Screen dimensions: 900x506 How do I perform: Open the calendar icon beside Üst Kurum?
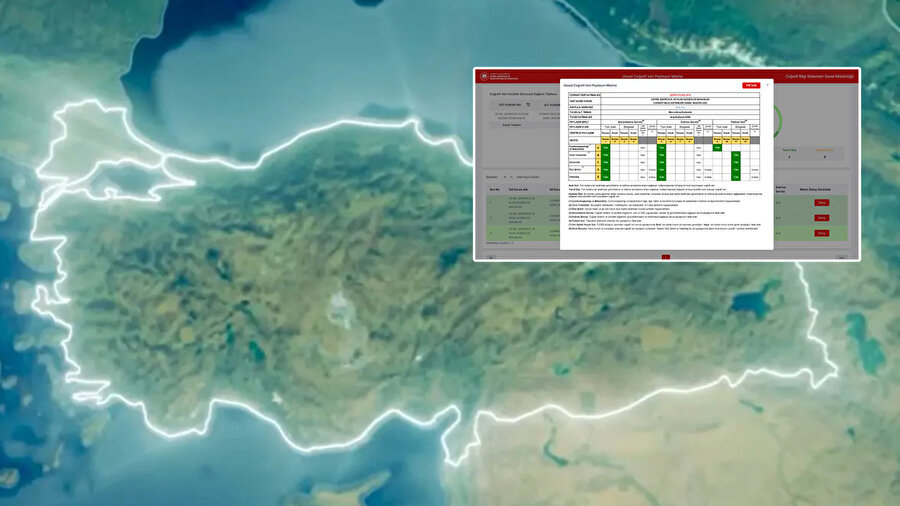click(x=528, y=103)
